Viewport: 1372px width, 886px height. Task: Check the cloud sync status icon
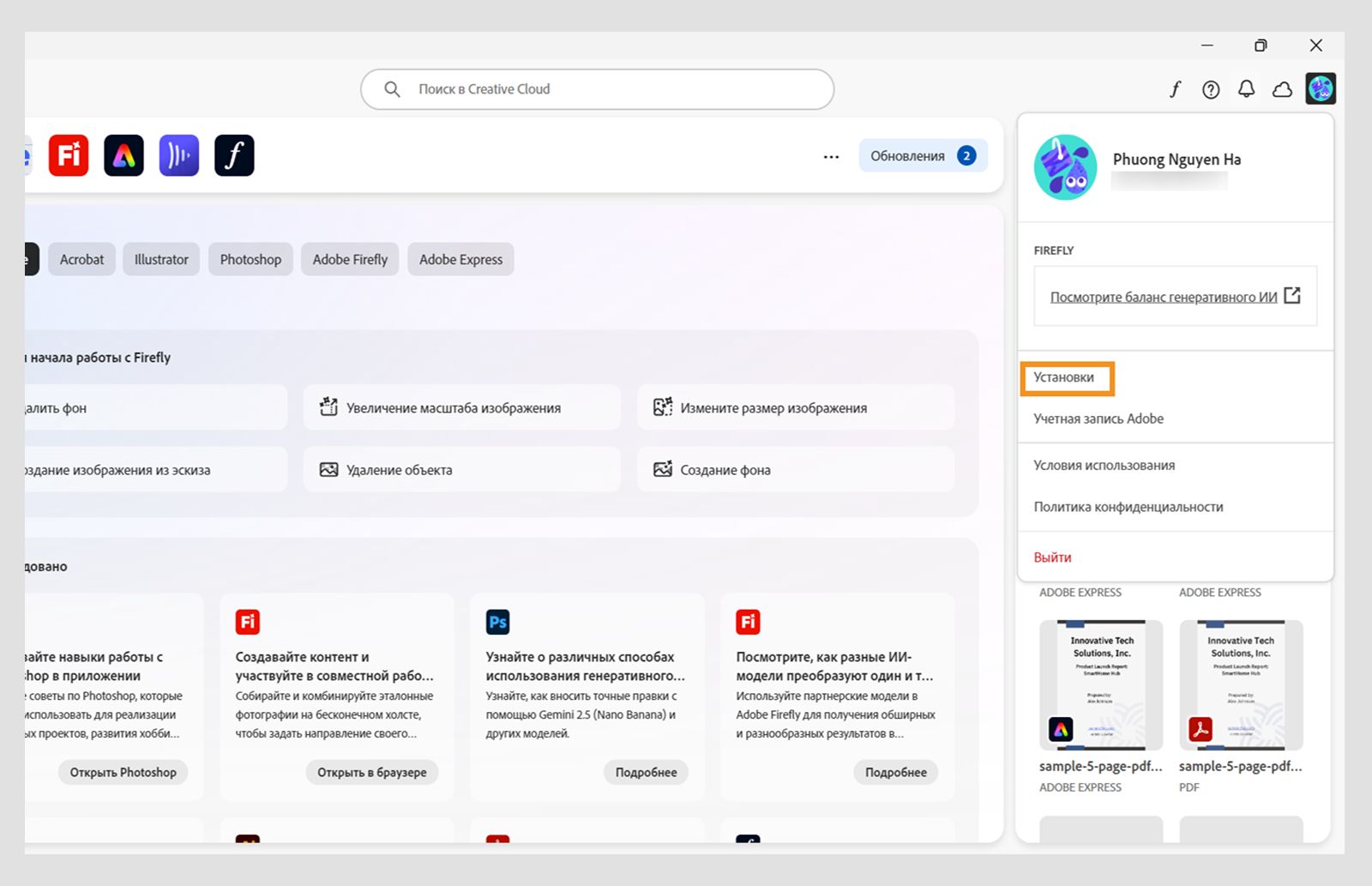[x=1282, y=89]
